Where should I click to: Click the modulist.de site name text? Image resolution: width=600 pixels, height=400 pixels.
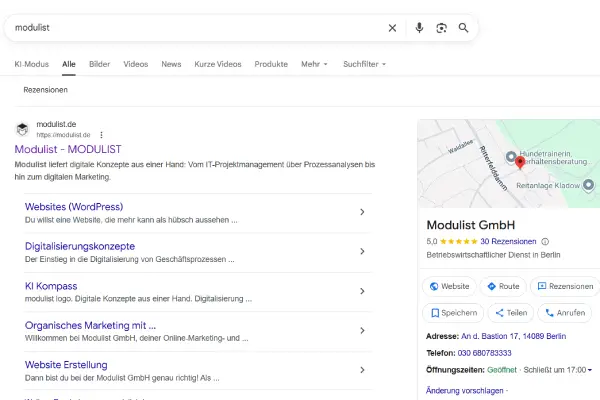click(56, 124)
